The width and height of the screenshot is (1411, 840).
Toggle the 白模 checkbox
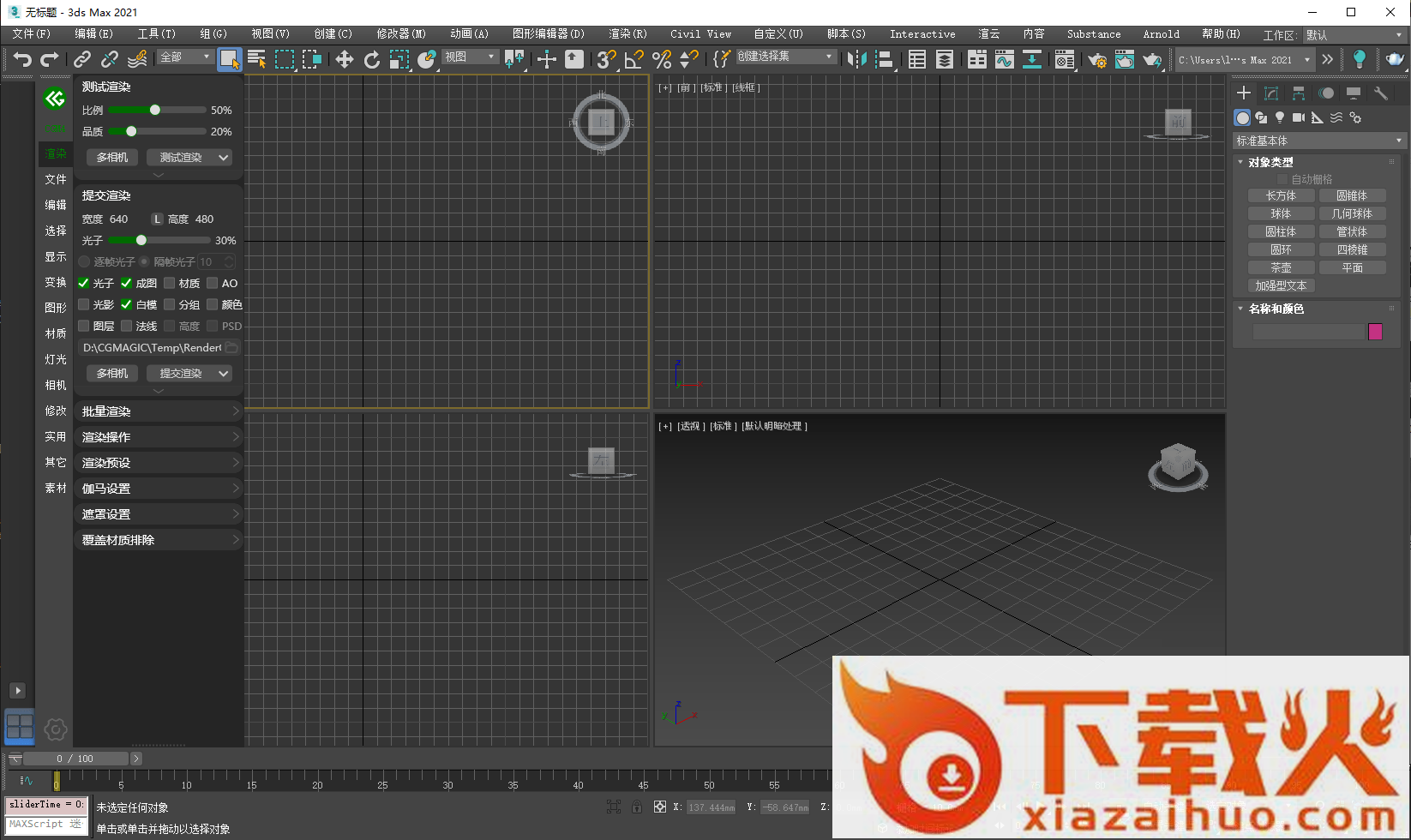[126, 304]
